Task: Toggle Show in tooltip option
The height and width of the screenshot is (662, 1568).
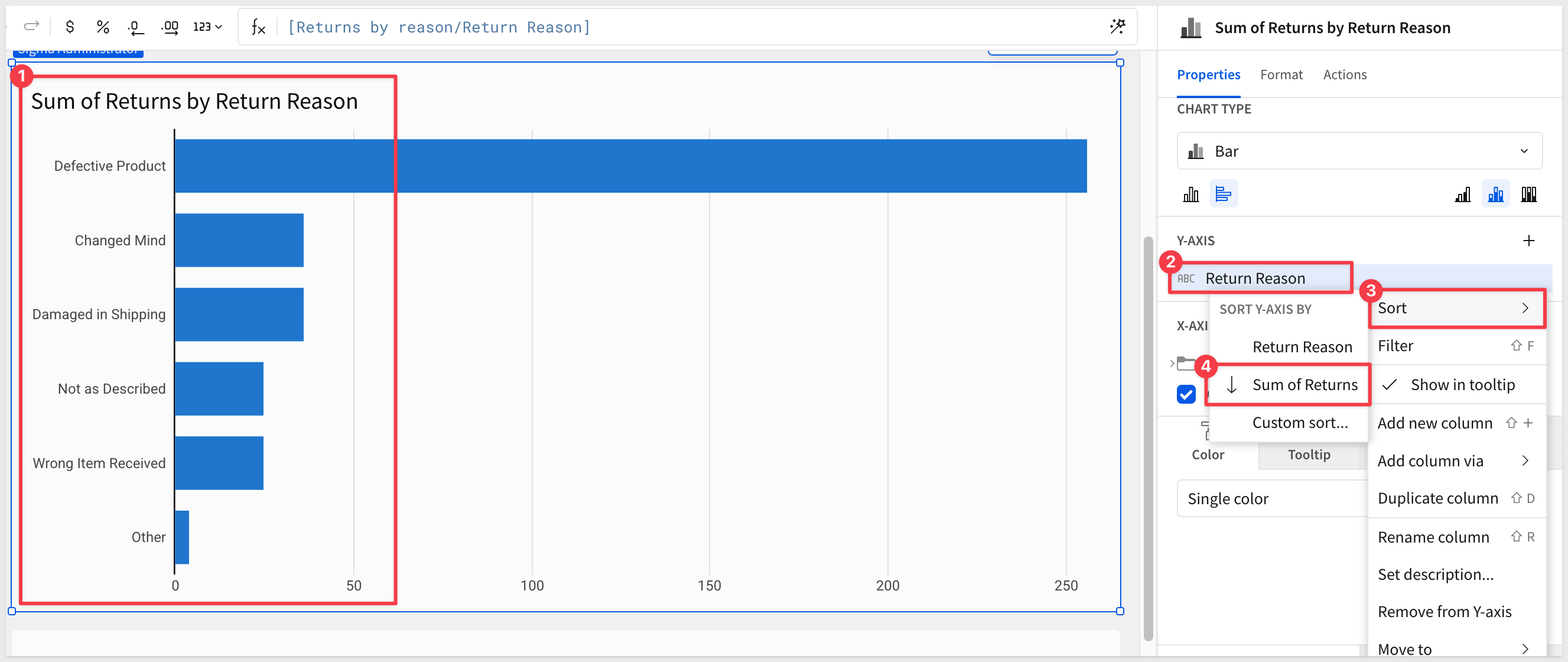Action: (1462, 385)
